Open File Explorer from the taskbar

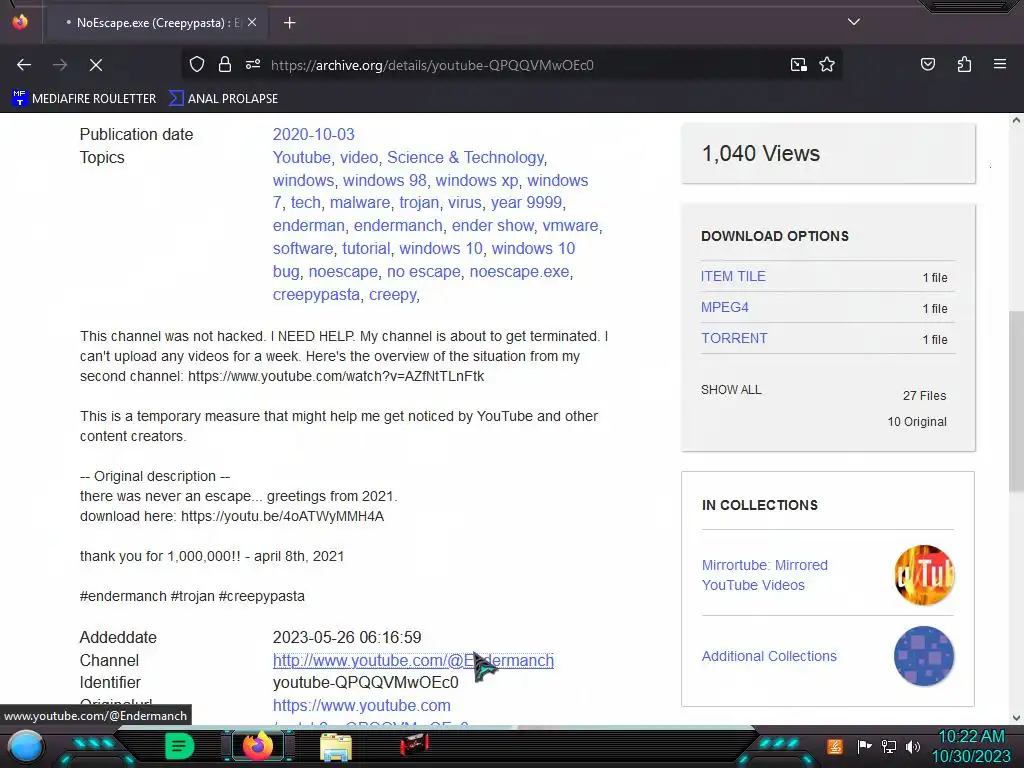click(x=336, y=746)
